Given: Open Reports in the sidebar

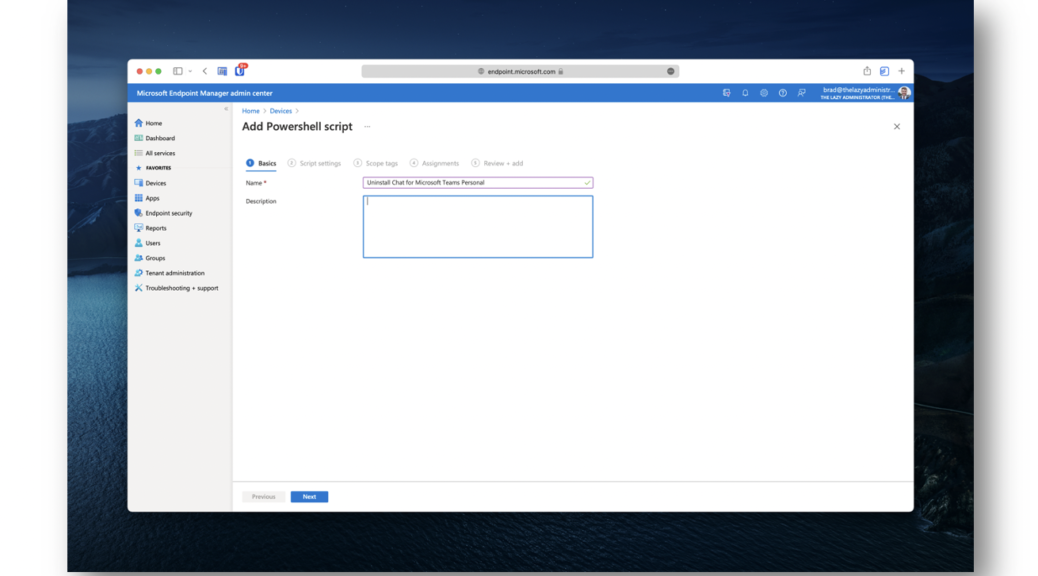Looking at the screenshot, I should [151, 228].
